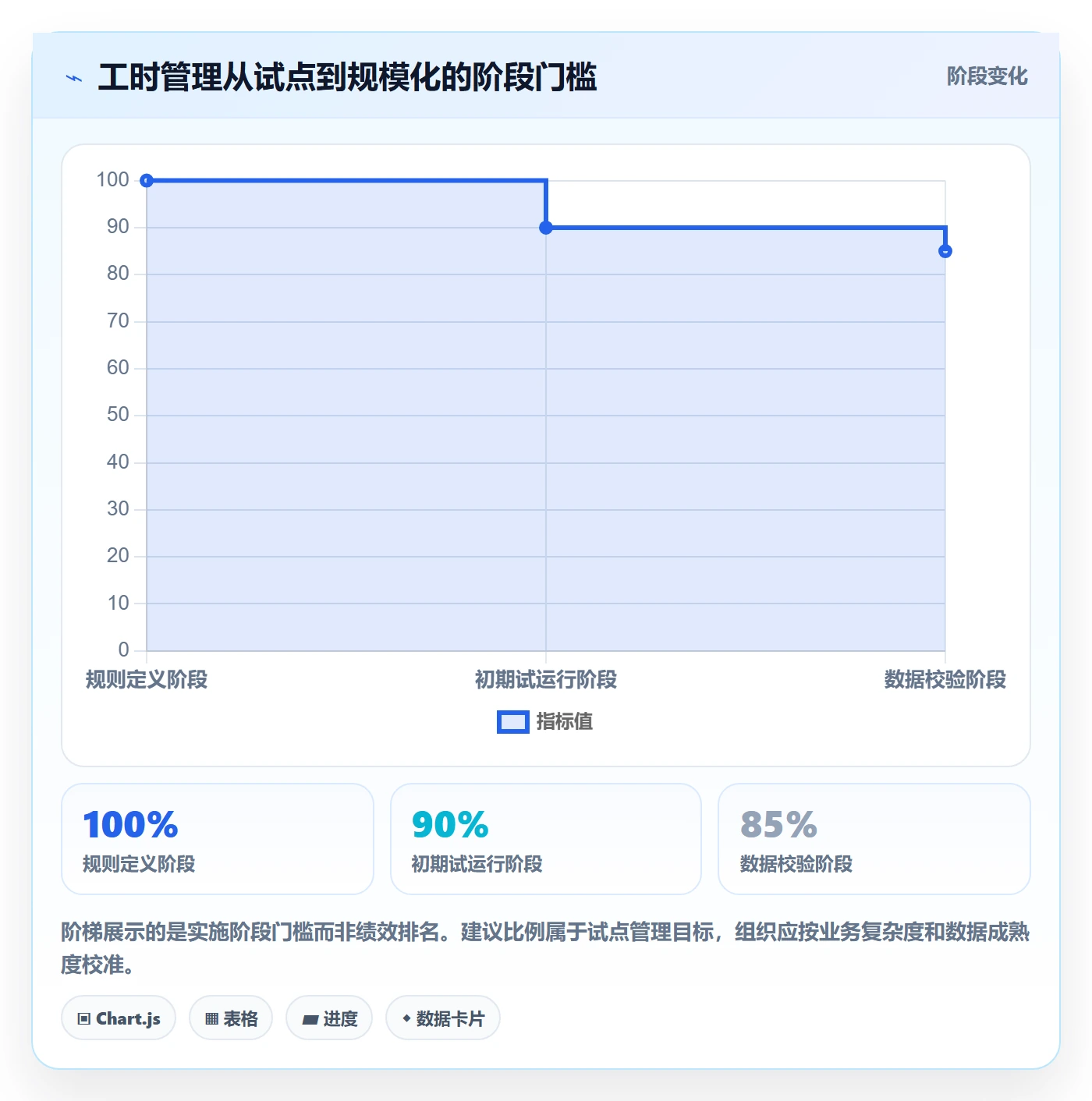Click the 阶段变化 label in header
The image size is (1092, 1101).
tap(987, 76)
